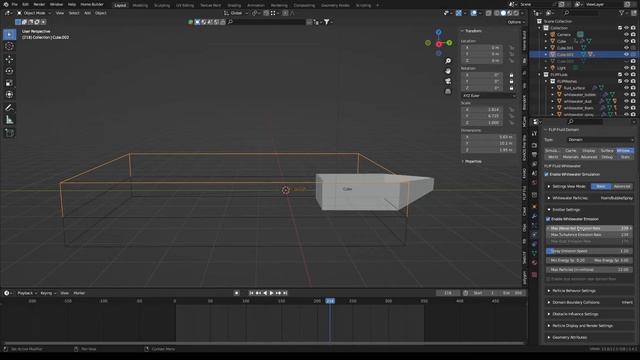640x360 pixels.
Task: Open the Render properties tab icon
Action: pos(534,145)
